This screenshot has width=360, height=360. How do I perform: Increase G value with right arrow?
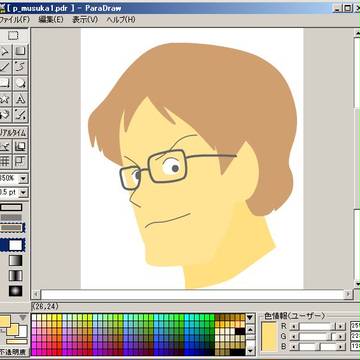point(341,337)
